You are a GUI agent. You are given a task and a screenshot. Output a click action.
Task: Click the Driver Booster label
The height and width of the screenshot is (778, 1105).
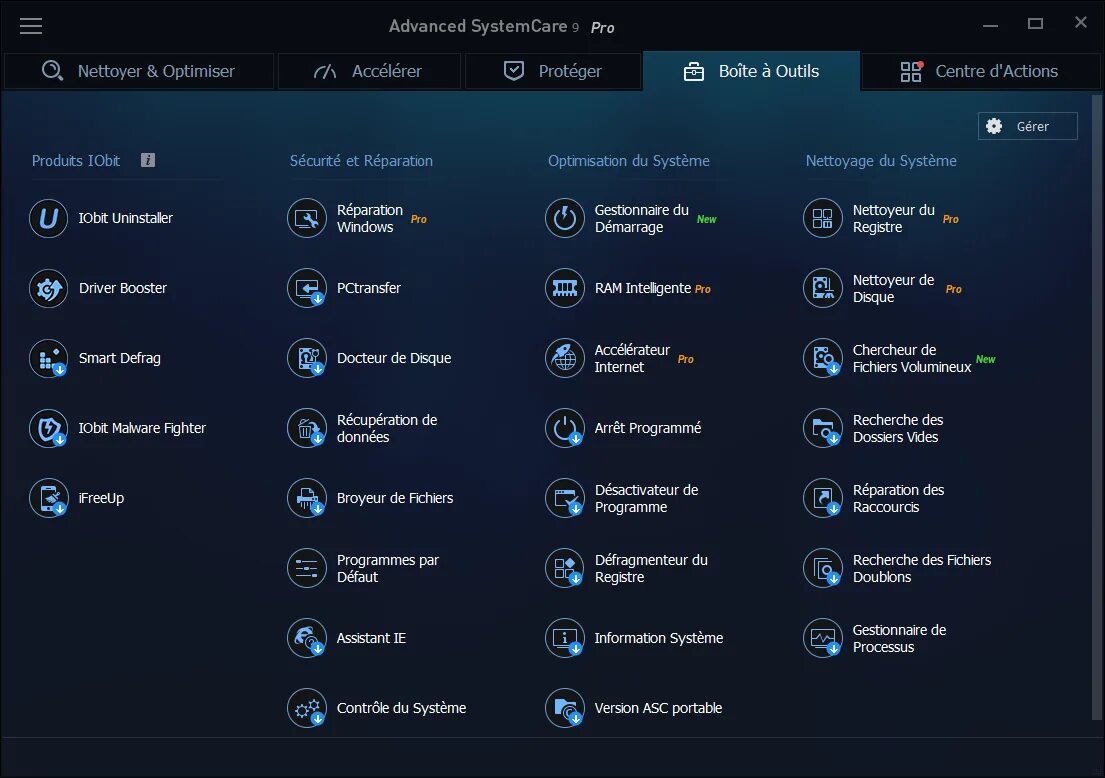123,288
